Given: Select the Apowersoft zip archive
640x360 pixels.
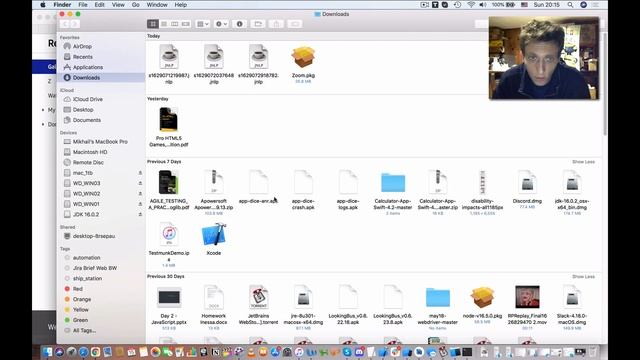Looking at the screenshot, I should tap(213, 182).
